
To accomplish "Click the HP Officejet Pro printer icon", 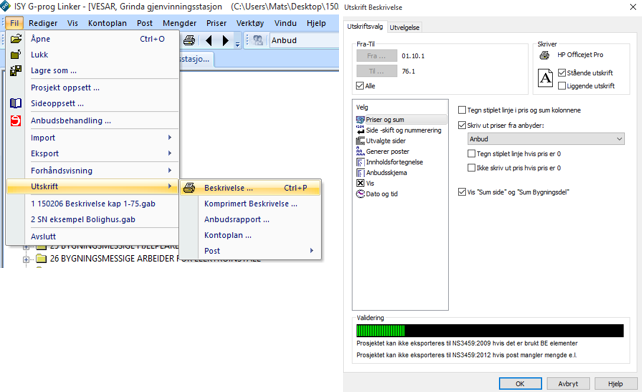I will (x=544, y=55).
